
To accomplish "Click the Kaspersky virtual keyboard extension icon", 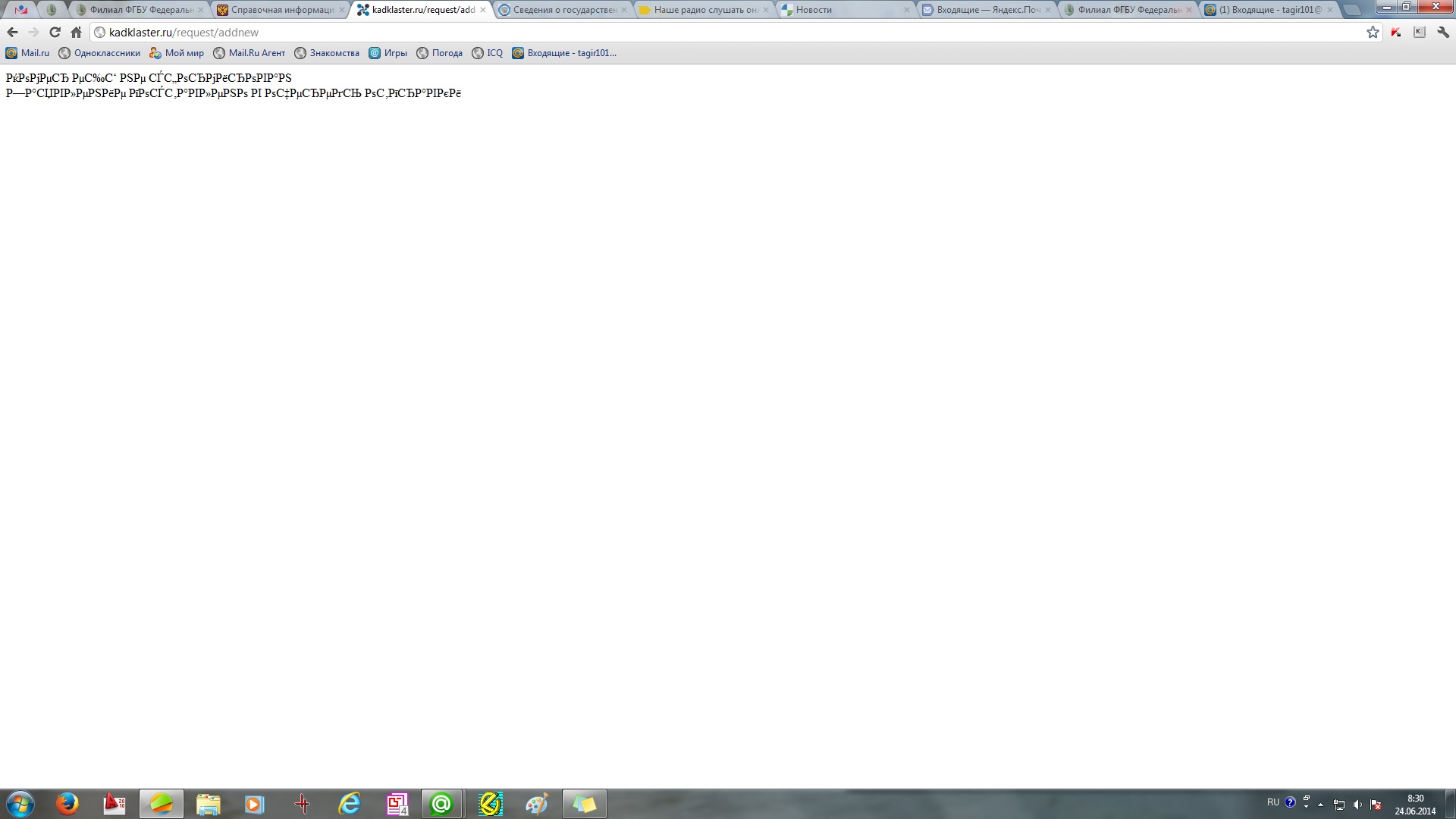I will point(1420,33).
